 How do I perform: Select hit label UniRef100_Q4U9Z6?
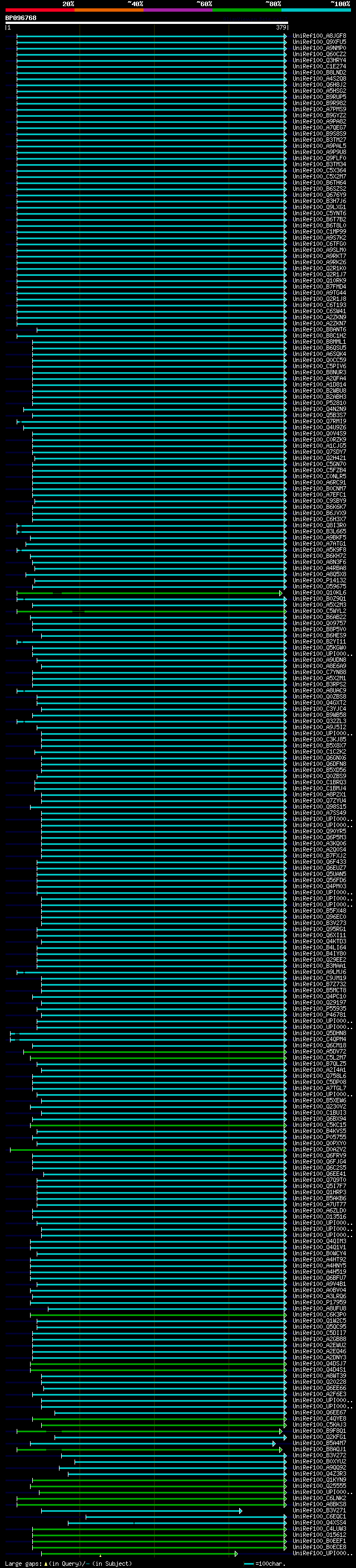(x=319, y=427)
